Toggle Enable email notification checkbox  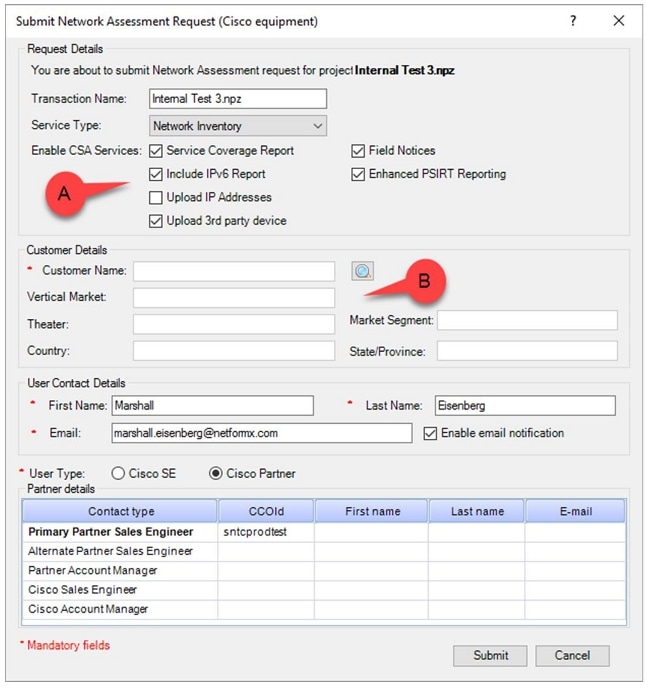pos(430,434)
